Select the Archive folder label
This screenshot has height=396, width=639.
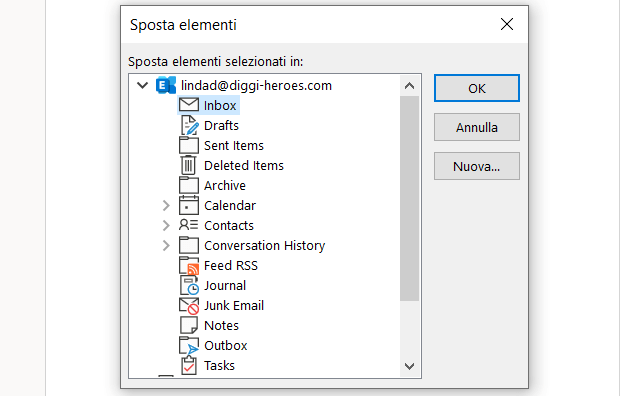225,185
